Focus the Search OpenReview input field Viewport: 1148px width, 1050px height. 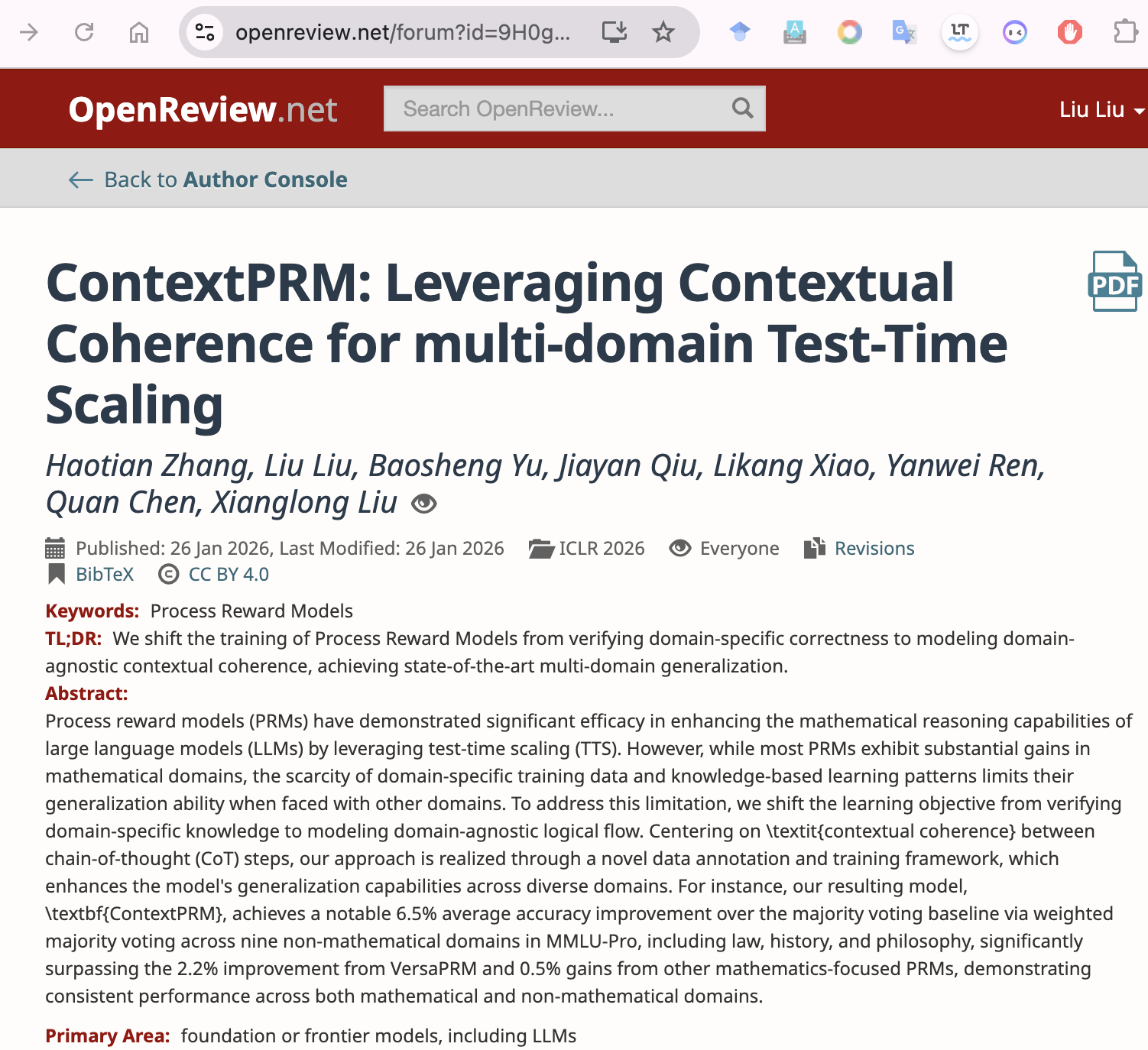point(558,109)
